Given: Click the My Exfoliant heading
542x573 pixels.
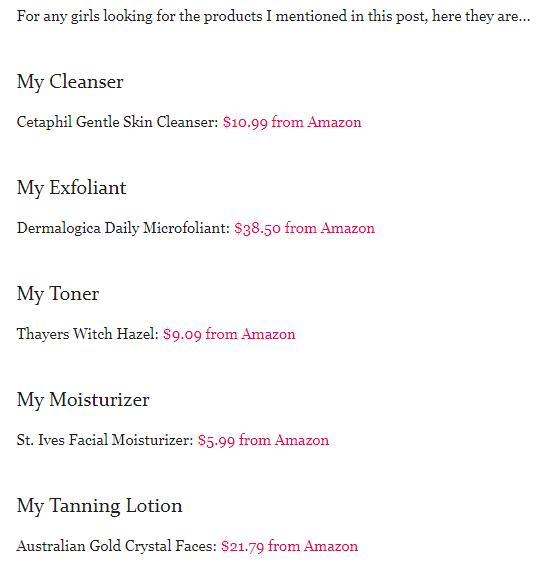Looking at the screenshot, I should pyautogui.click(x=72, y=188).
